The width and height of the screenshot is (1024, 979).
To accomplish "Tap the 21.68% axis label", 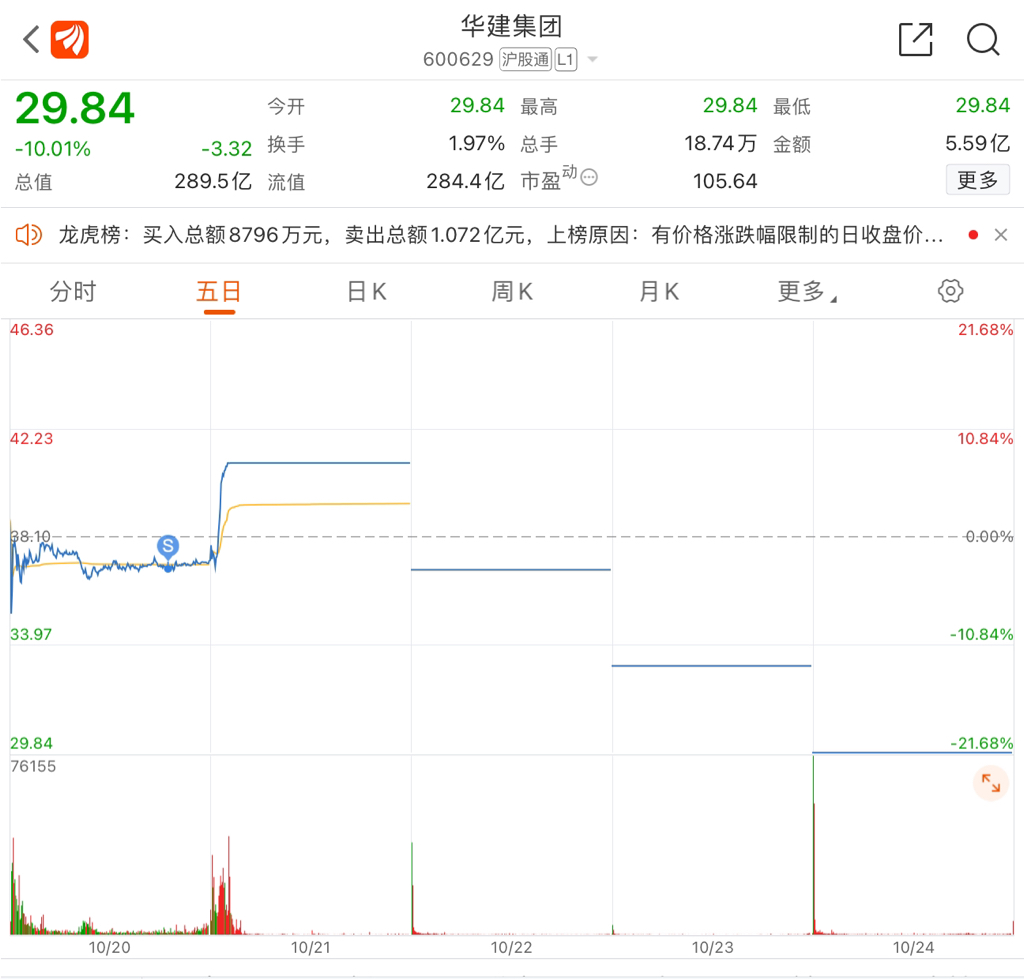I will click(x=985, y=330).
